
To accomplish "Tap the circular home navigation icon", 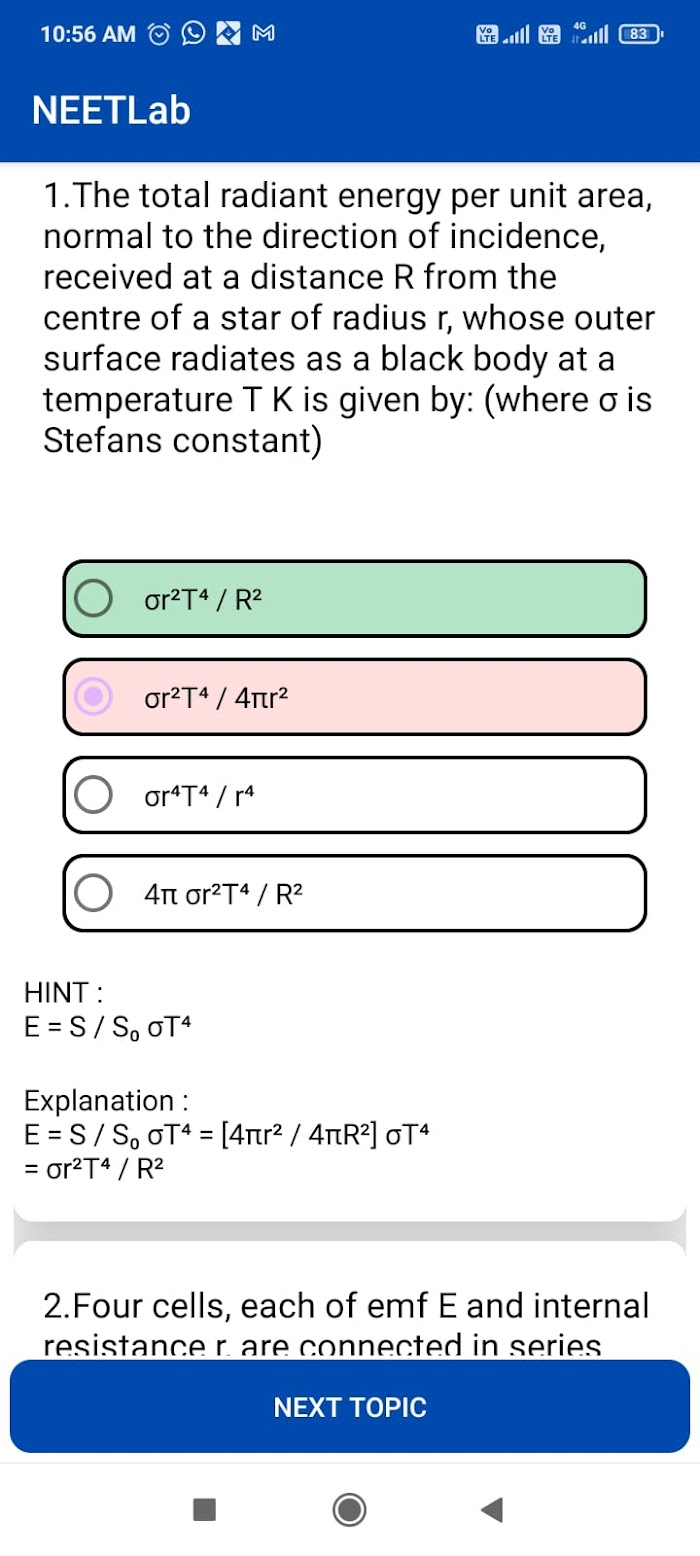I will point(349,1508).
